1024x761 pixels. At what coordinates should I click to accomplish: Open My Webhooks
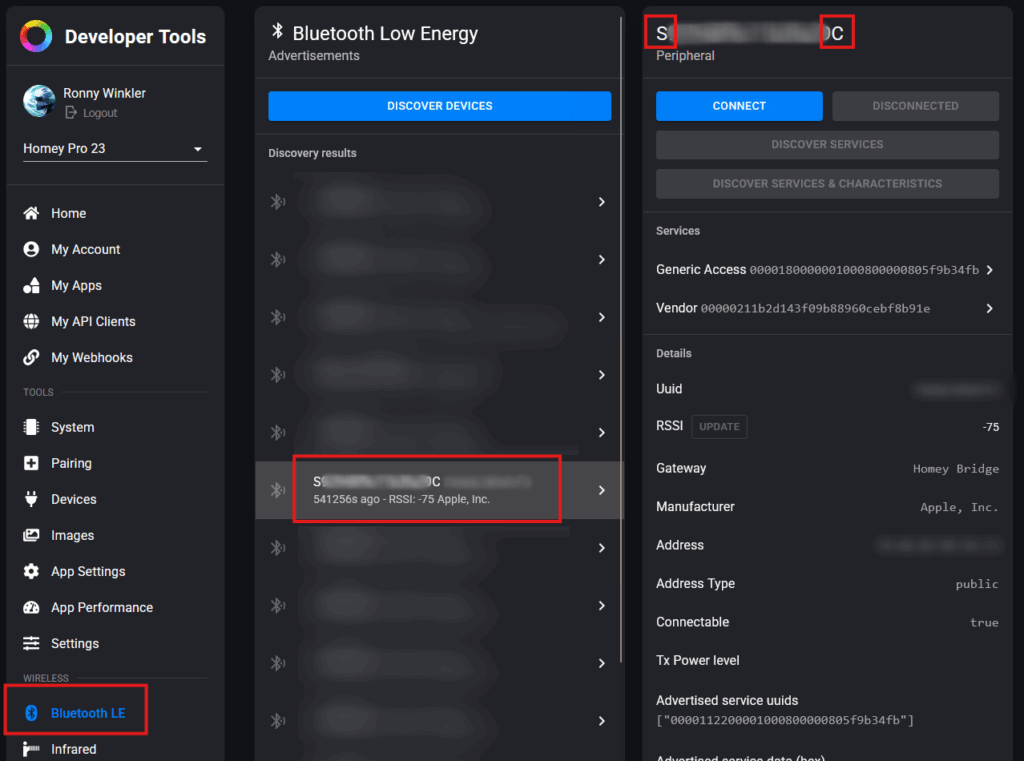click(x=92, y=357)
